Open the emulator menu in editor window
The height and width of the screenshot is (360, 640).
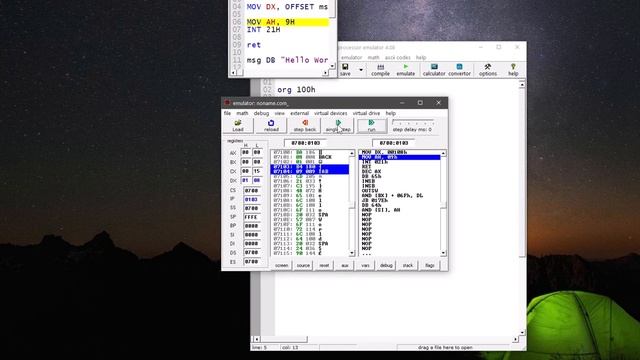(351, 58)
